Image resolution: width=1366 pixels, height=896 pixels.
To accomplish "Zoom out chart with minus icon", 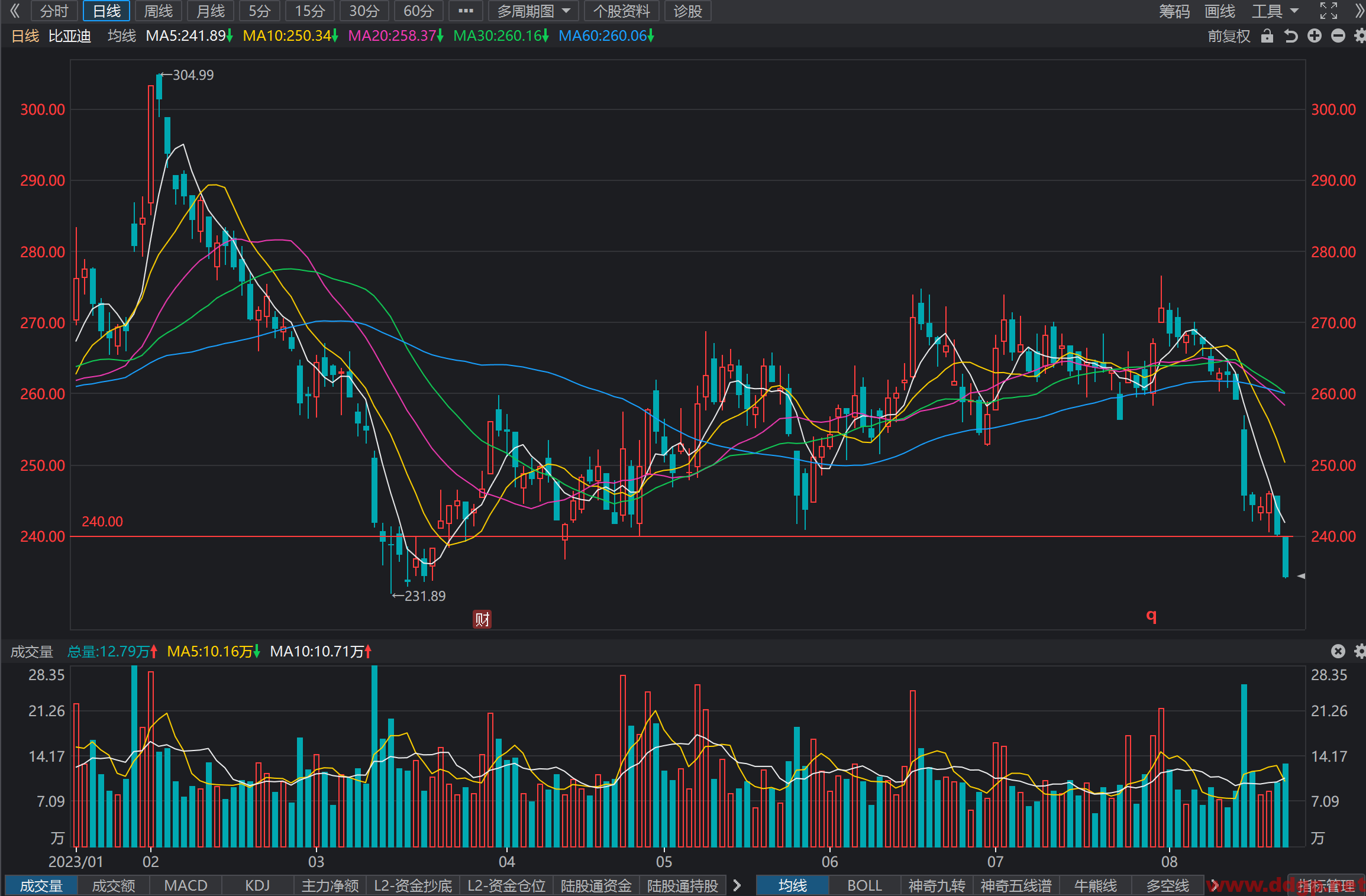I will tap(1338, 36).
